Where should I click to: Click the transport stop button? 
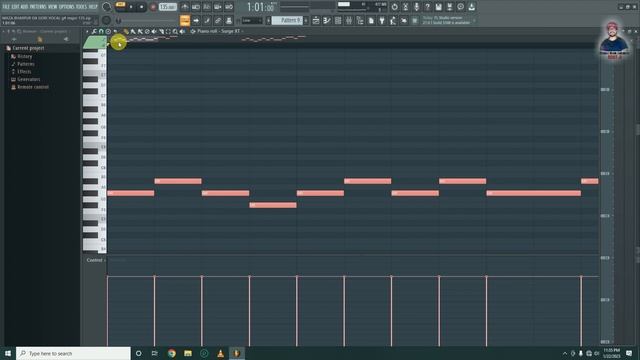[141, 7]
